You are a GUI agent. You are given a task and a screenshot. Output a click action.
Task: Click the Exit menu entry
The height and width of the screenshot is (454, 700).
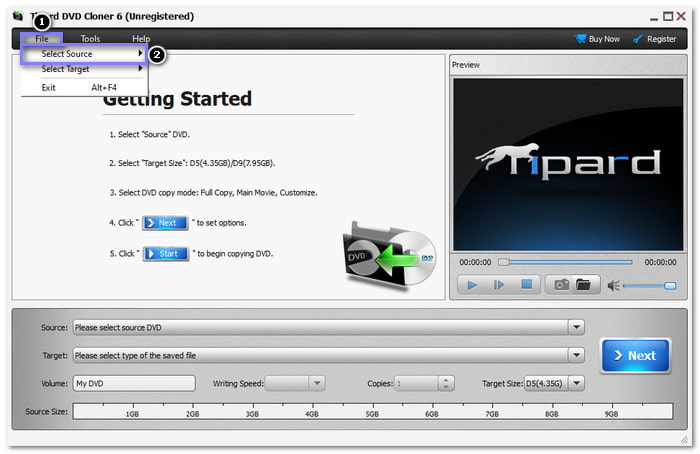point(49,87)
